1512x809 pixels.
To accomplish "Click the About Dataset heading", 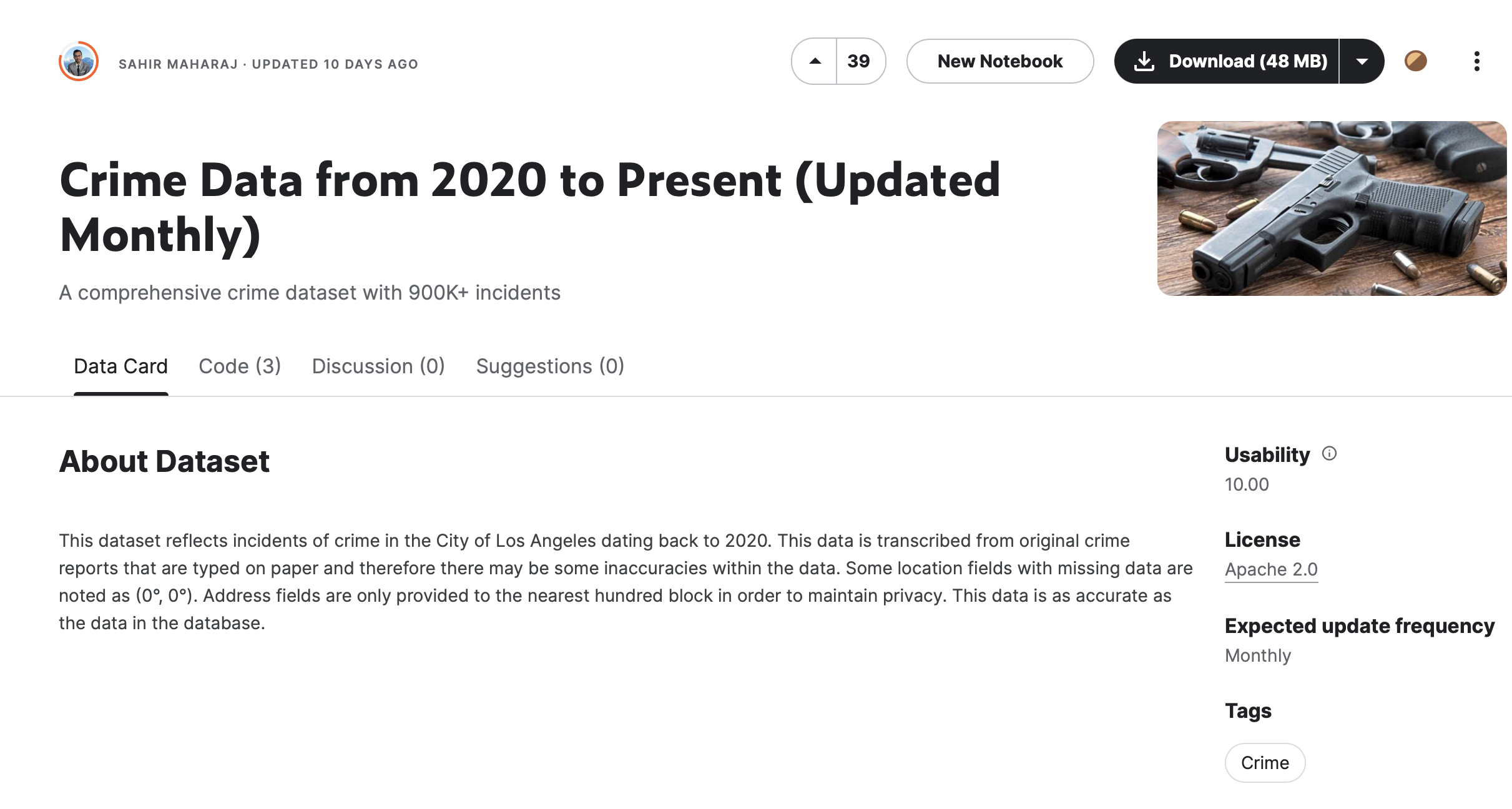I will (164, 461).
